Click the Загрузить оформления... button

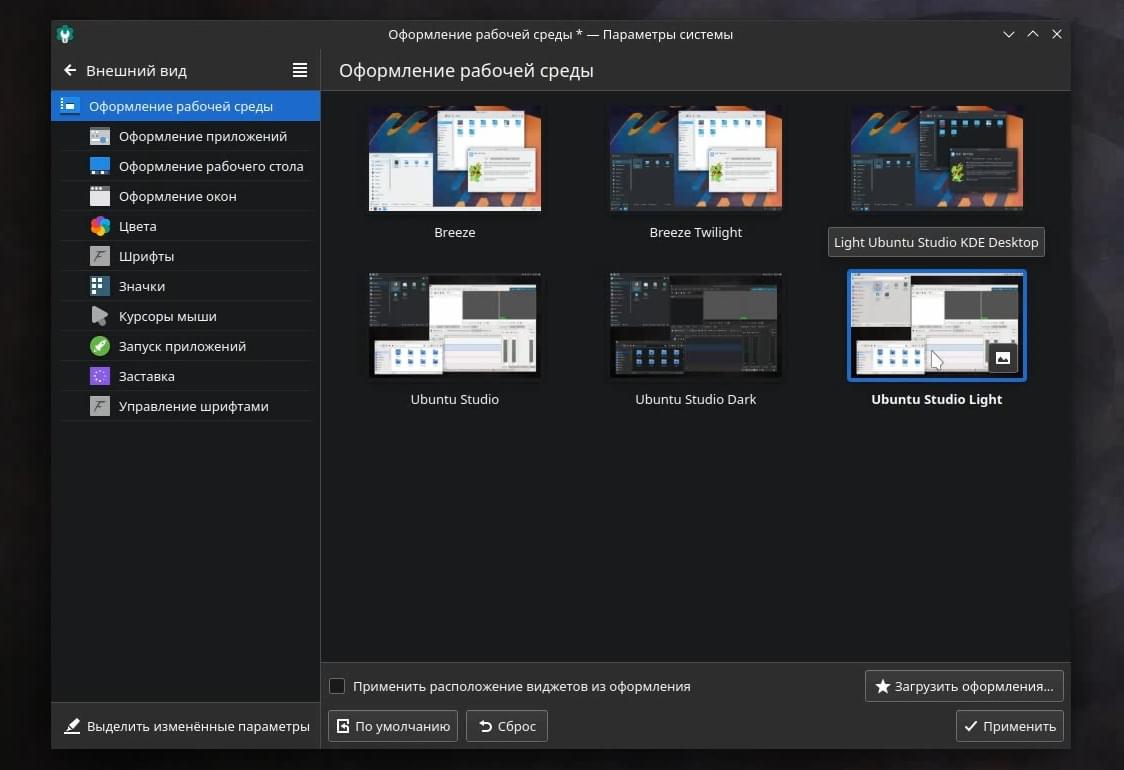[x=964, y=686]
